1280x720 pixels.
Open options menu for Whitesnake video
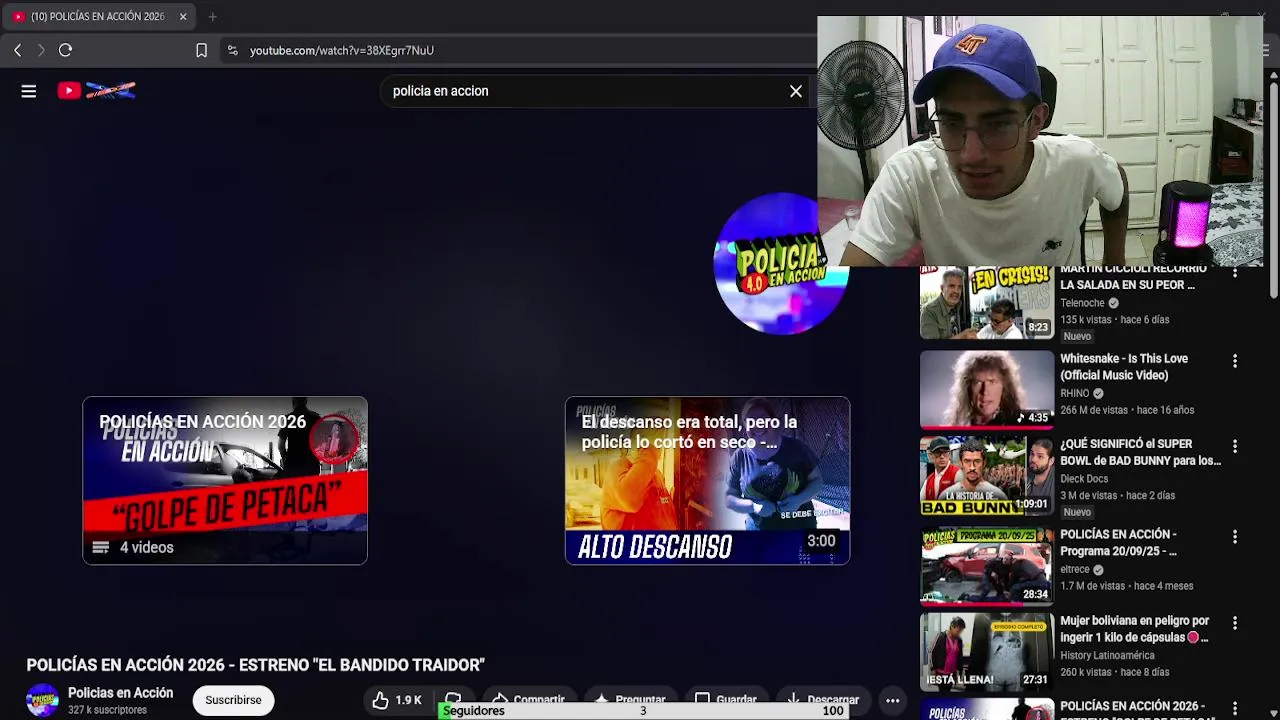pyautogui.click(x=1235, y=361)
